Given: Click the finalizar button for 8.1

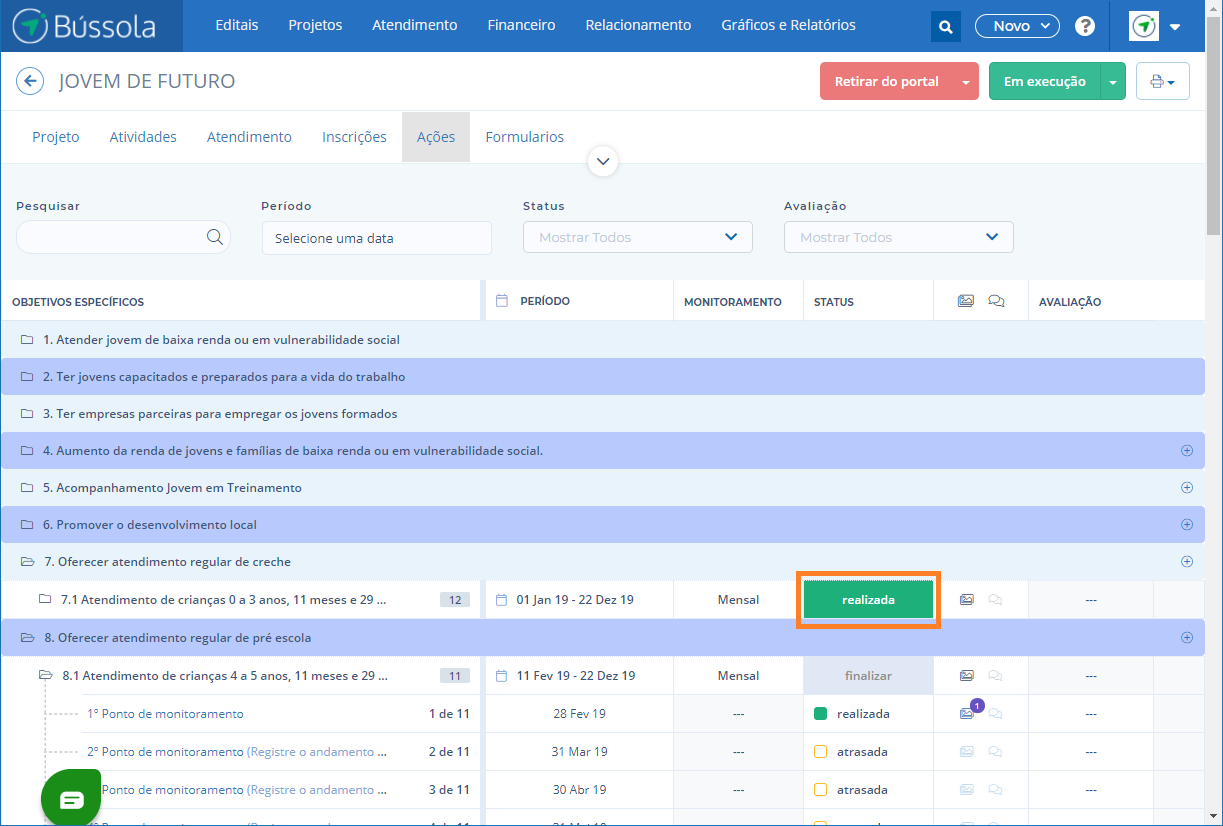Looking at the screenshot, I should pos(868,676).
